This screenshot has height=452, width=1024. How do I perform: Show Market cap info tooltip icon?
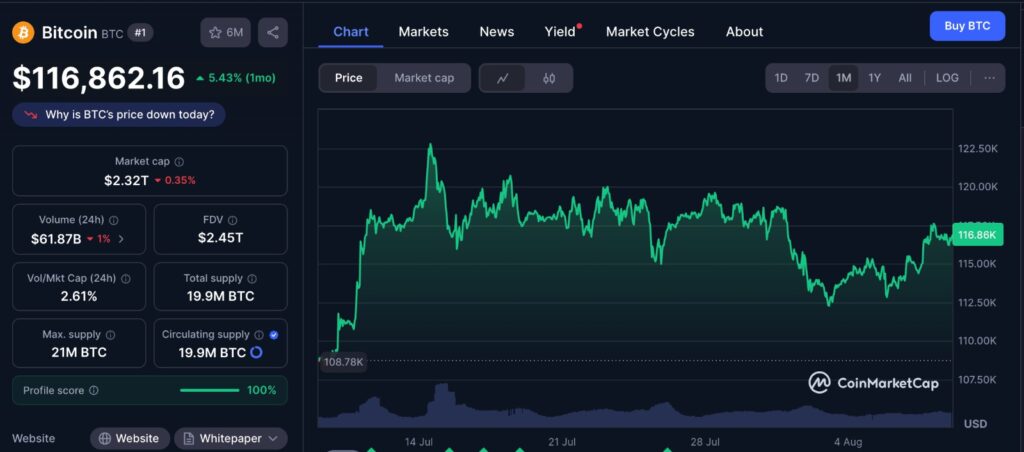179,161
